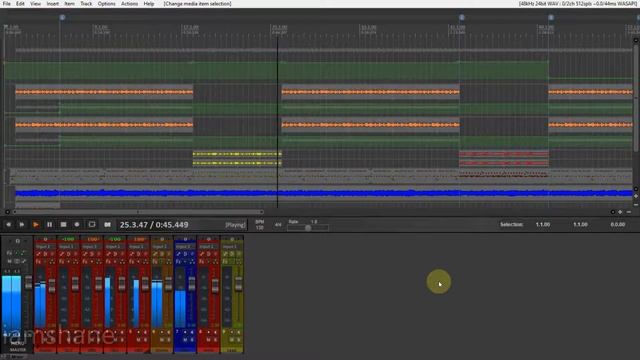Solo the olive mixer track
The height and width of the screenshot is (360, 640).
click(x=238, y=340)
